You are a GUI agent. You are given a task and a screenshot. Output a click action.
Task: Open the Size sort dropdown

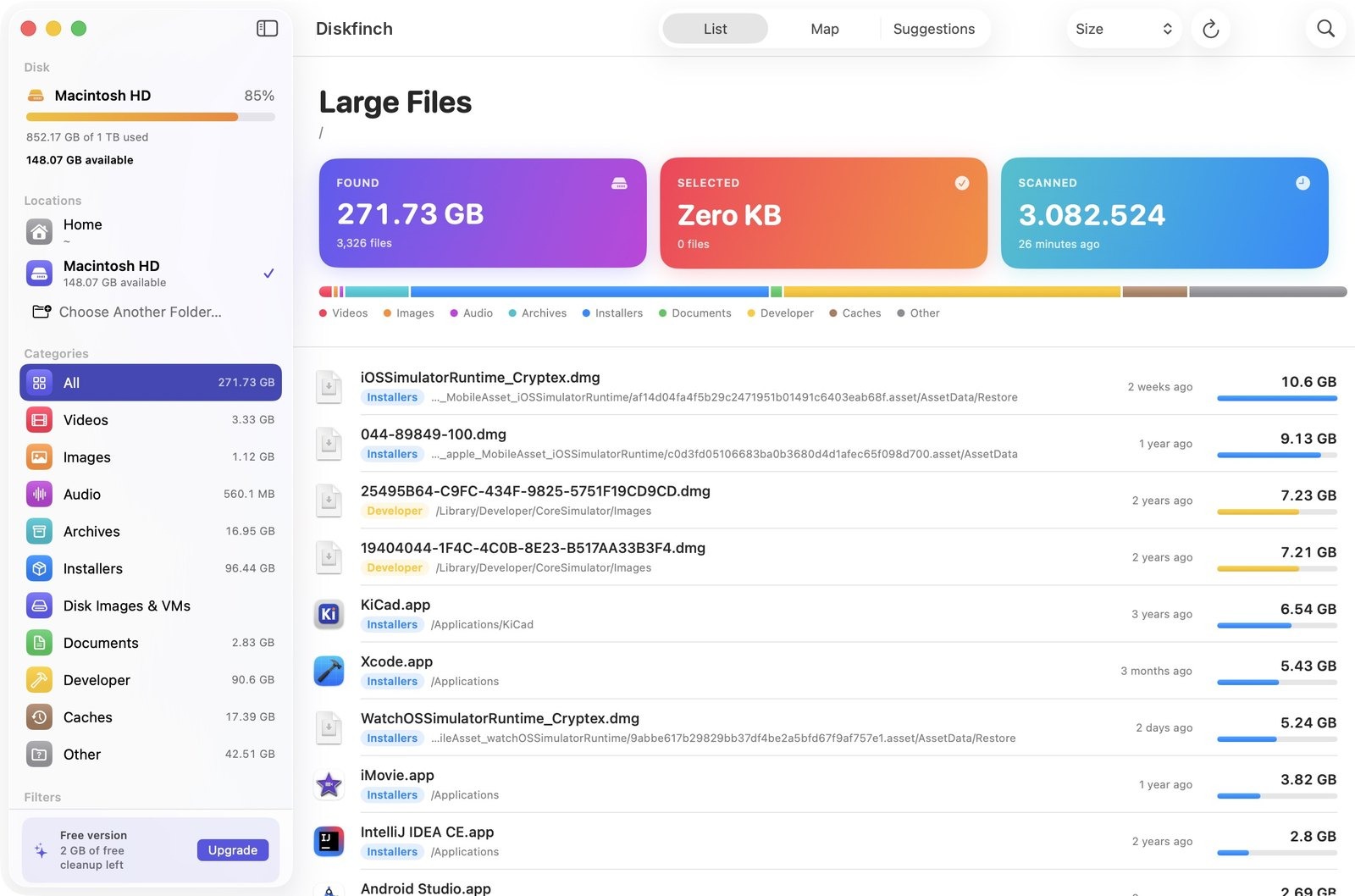1124,29
